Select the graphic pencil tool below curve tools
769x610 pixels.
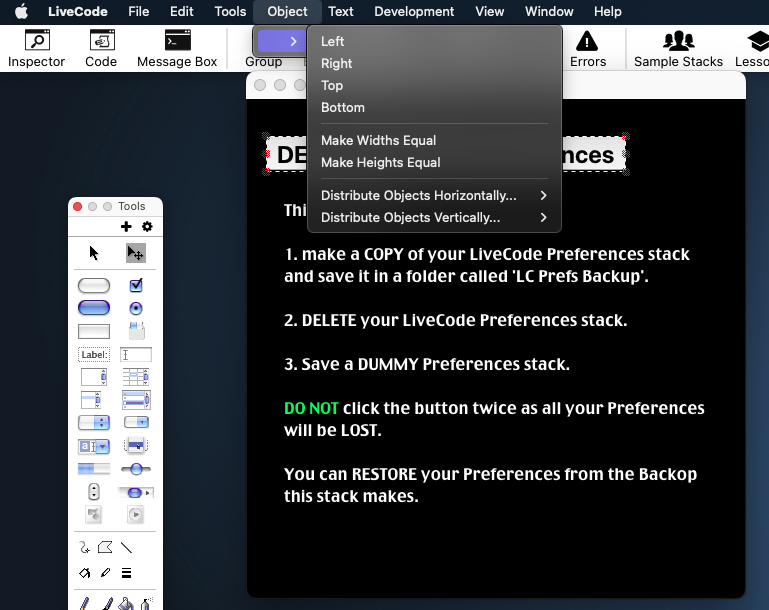105,573
